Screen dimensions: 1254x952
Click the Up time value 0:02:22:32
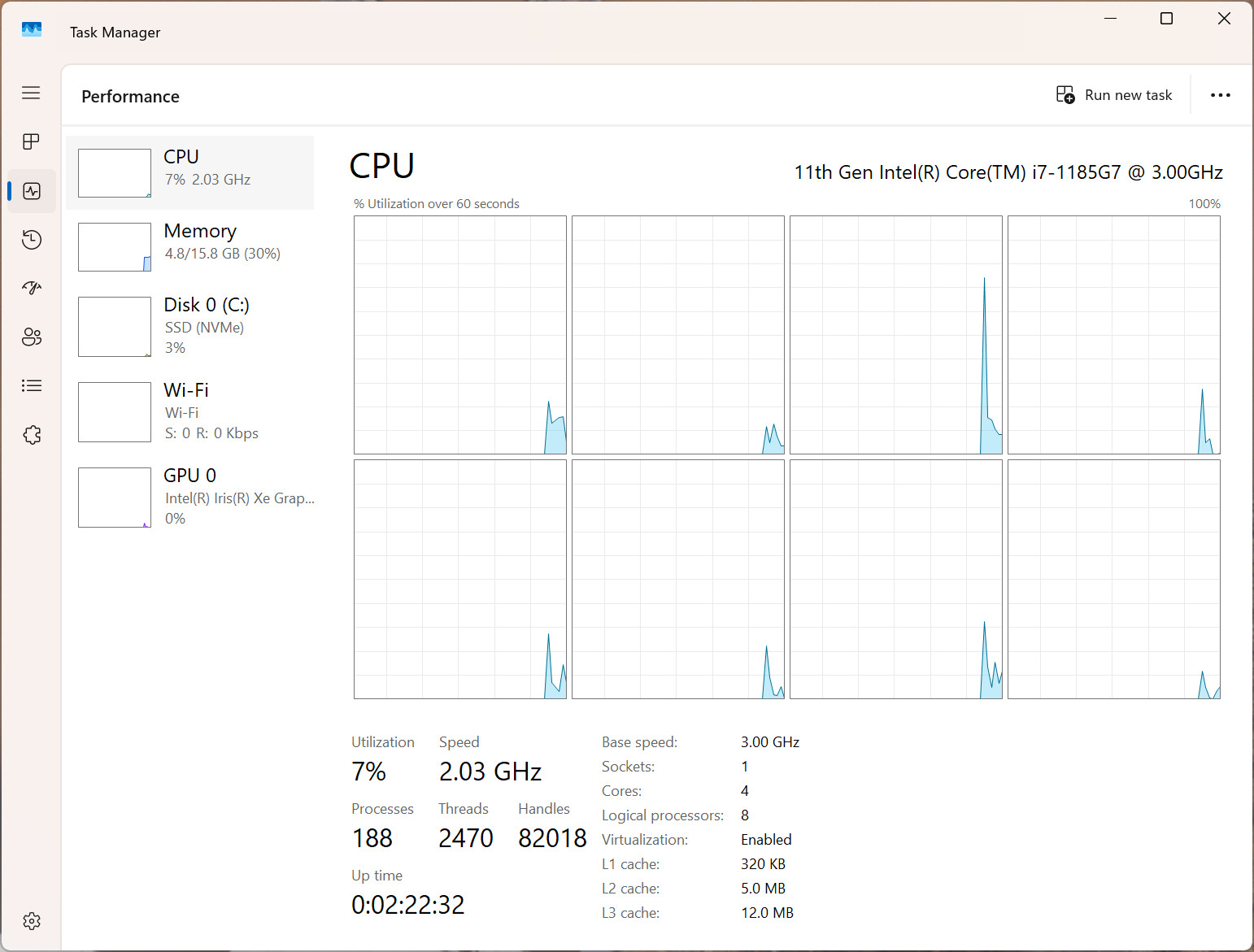click(408, 905)
